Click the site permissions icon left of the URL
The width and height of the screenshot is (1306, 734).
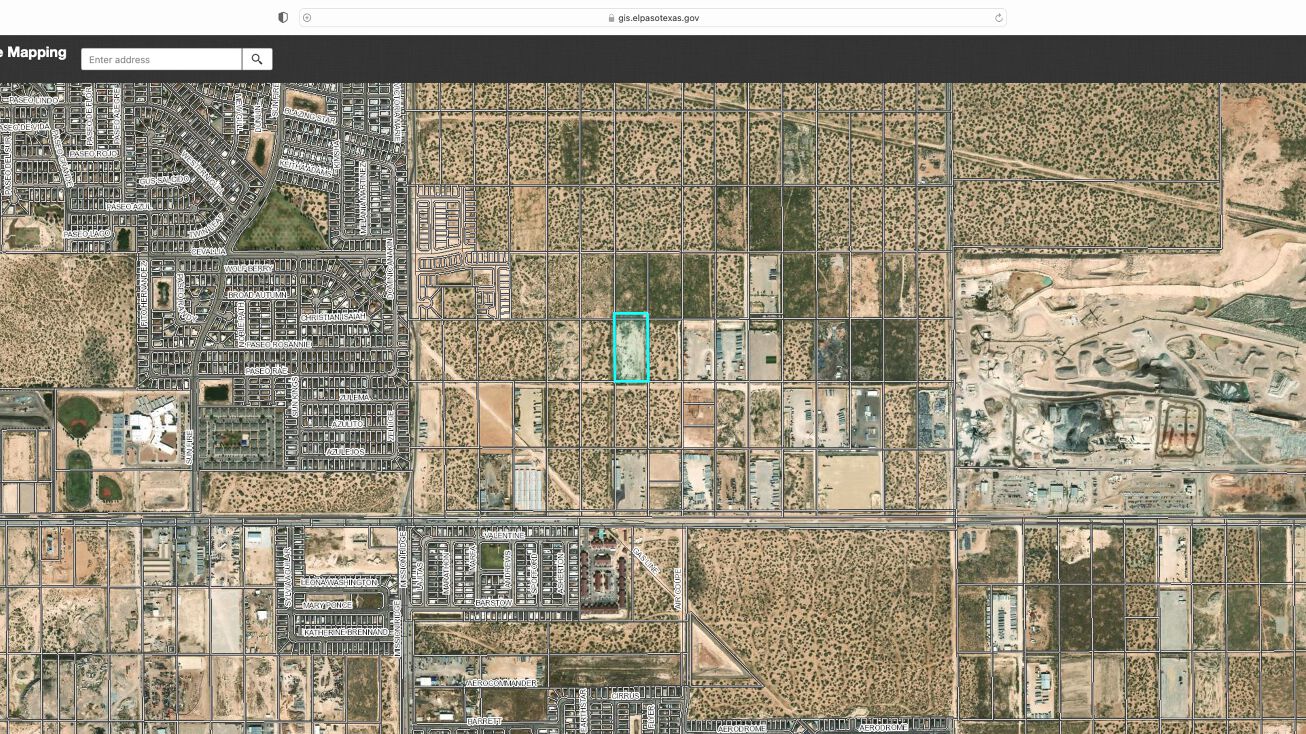click(306, 17)
